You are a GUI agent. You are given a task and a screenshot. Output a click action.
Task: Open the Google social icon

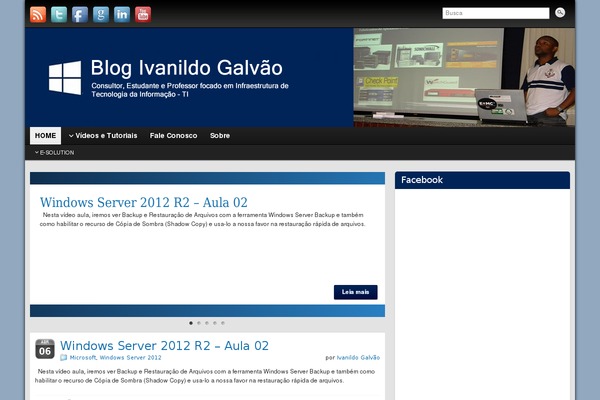pyautogui.click(x=101, y=15)
